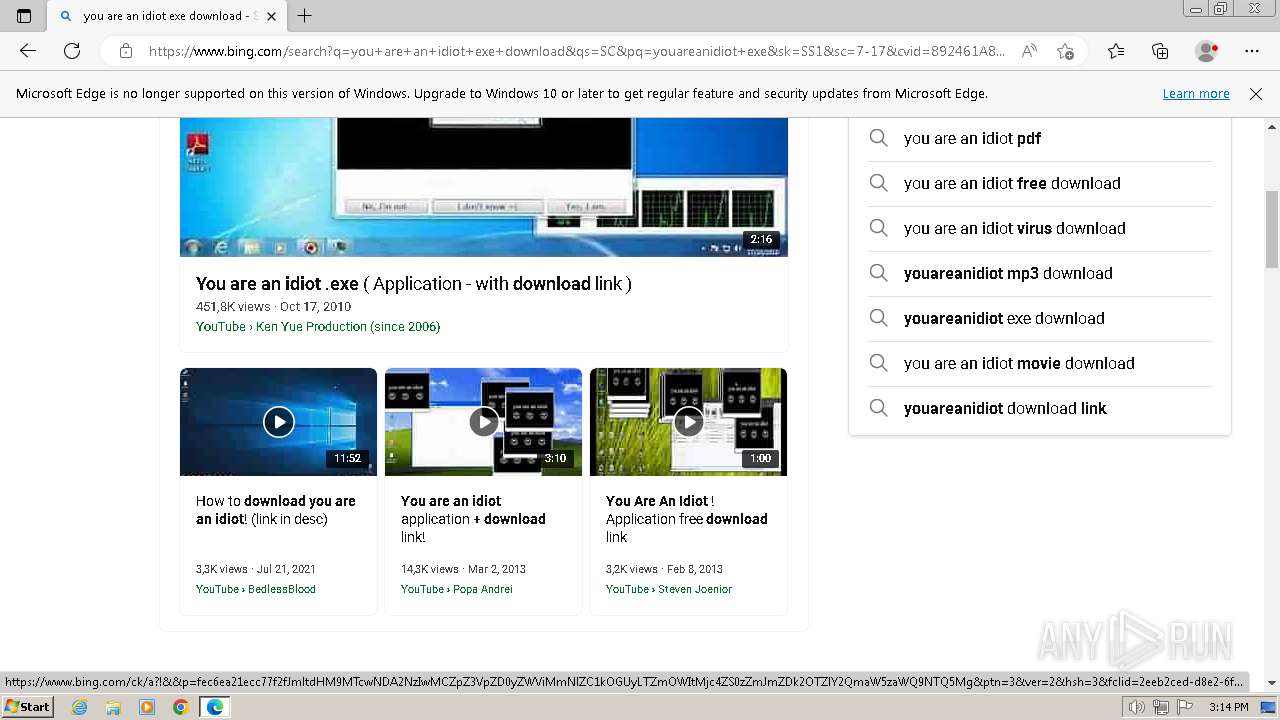The image size is (1280, 720).
Task: Launch Internet Explorer from taskbar
Action: (79, 707)
